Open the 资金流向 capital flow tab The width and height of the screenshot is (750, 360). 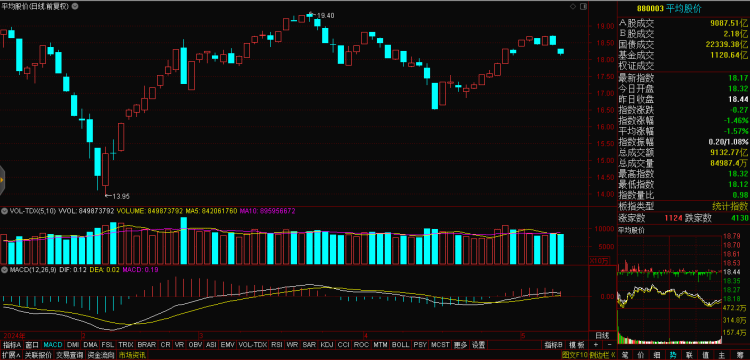[x=101, y=355]
